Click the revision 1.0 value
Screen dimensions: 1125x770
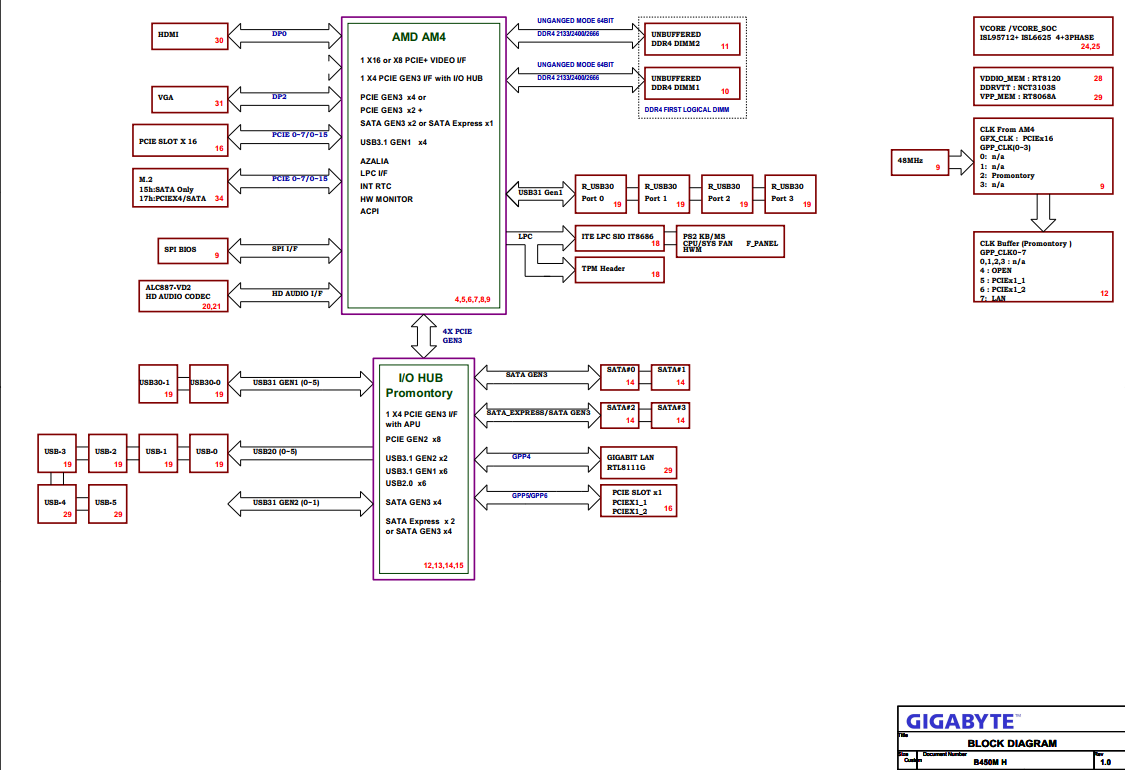click(x=1105, y=762)
